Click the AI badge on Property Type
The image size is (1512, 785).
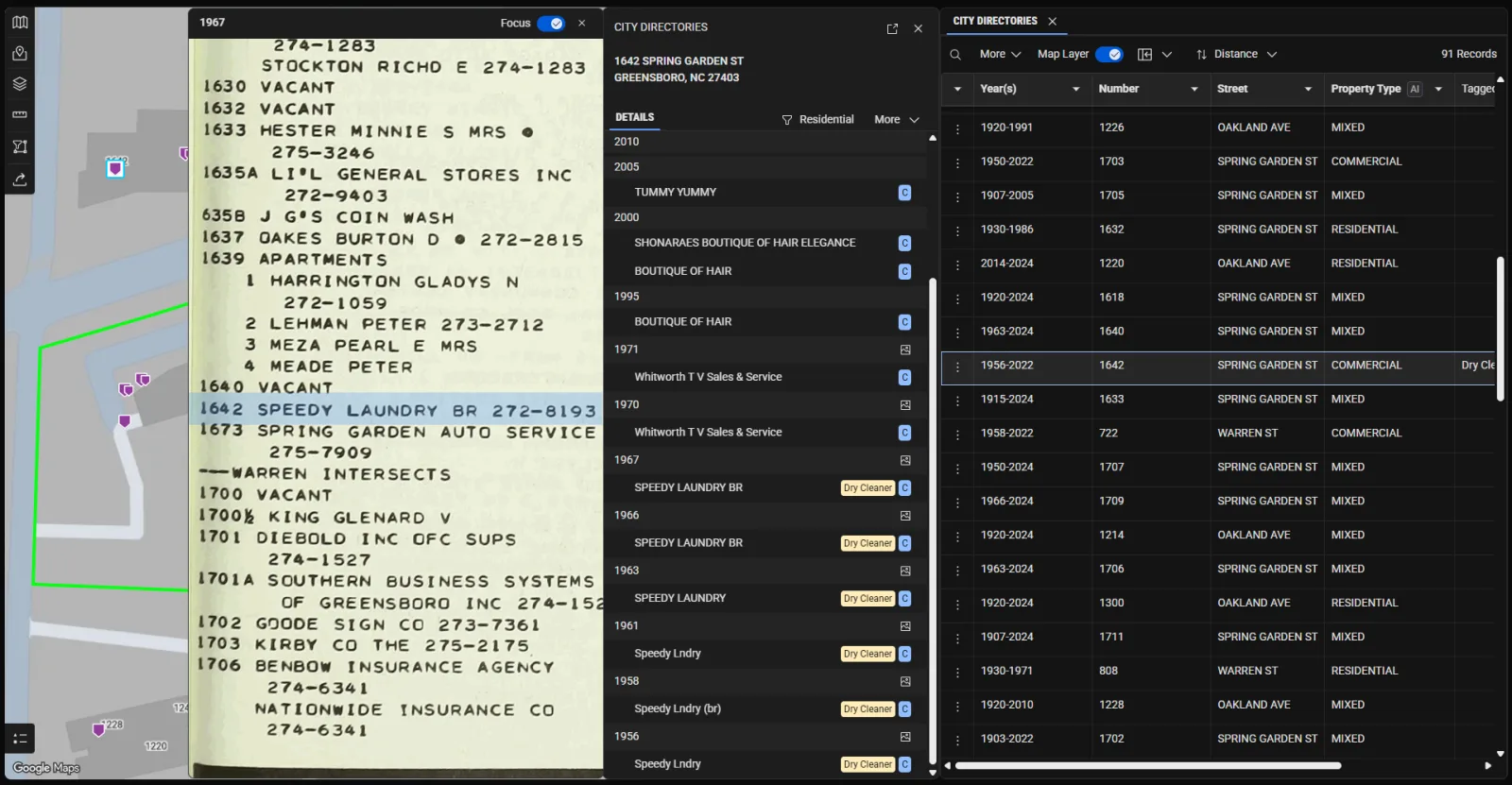(1415, 89)
